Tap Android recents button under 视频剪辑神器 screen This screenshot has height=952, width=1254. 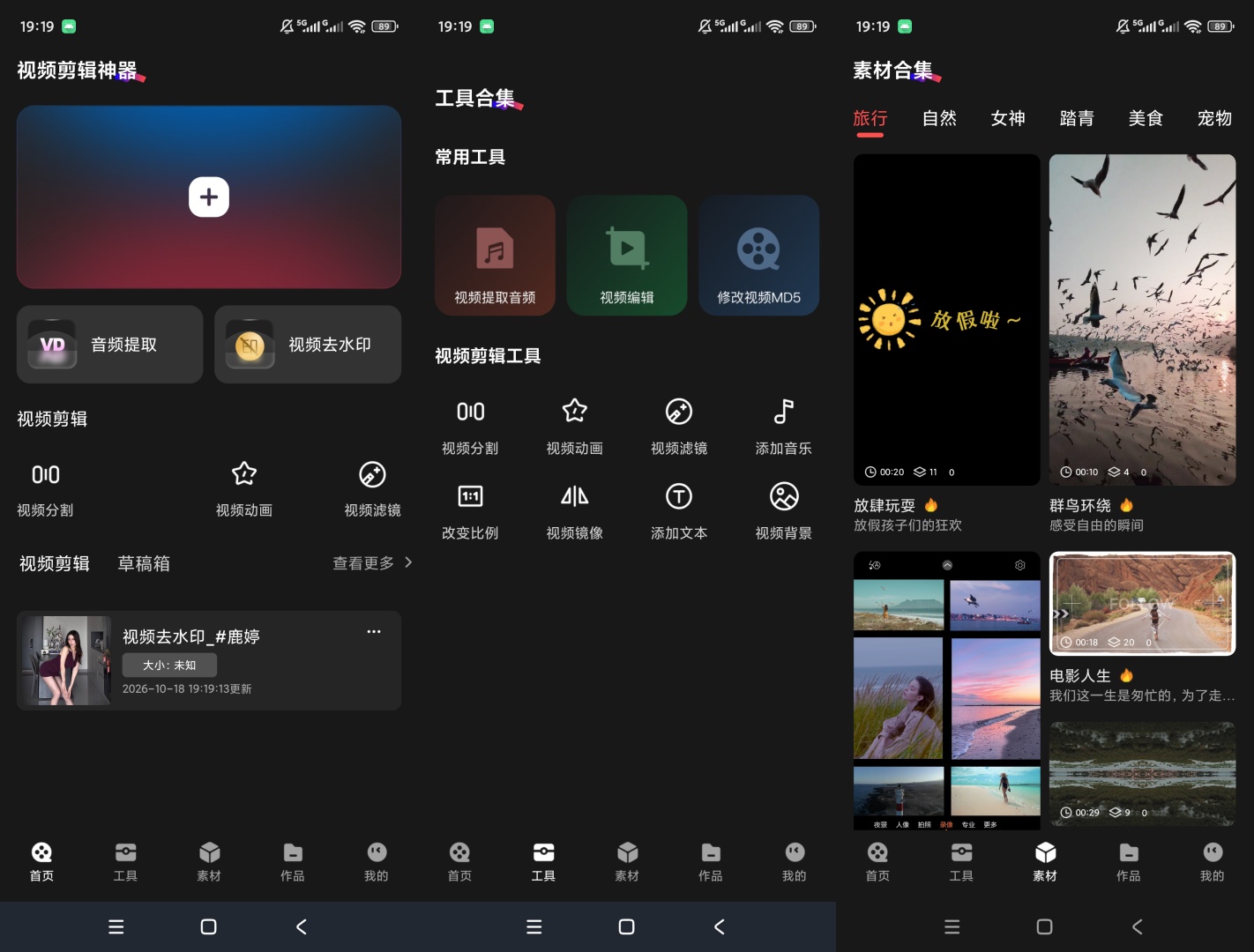pyautogui.click(x=116, y=926)
